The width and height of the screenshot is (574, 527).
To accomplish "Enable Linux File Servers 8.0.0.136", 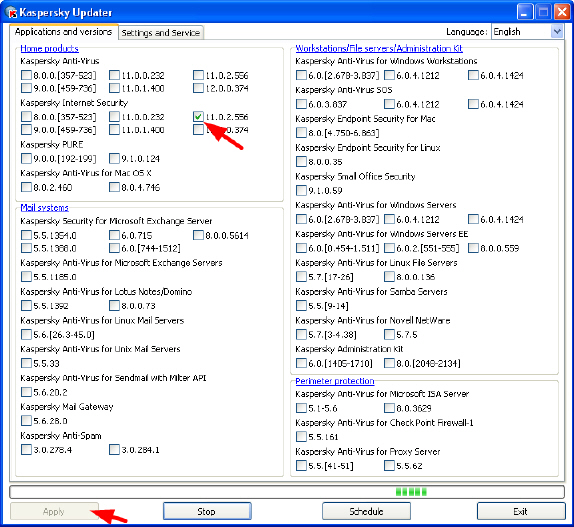I will click(389, 277).
